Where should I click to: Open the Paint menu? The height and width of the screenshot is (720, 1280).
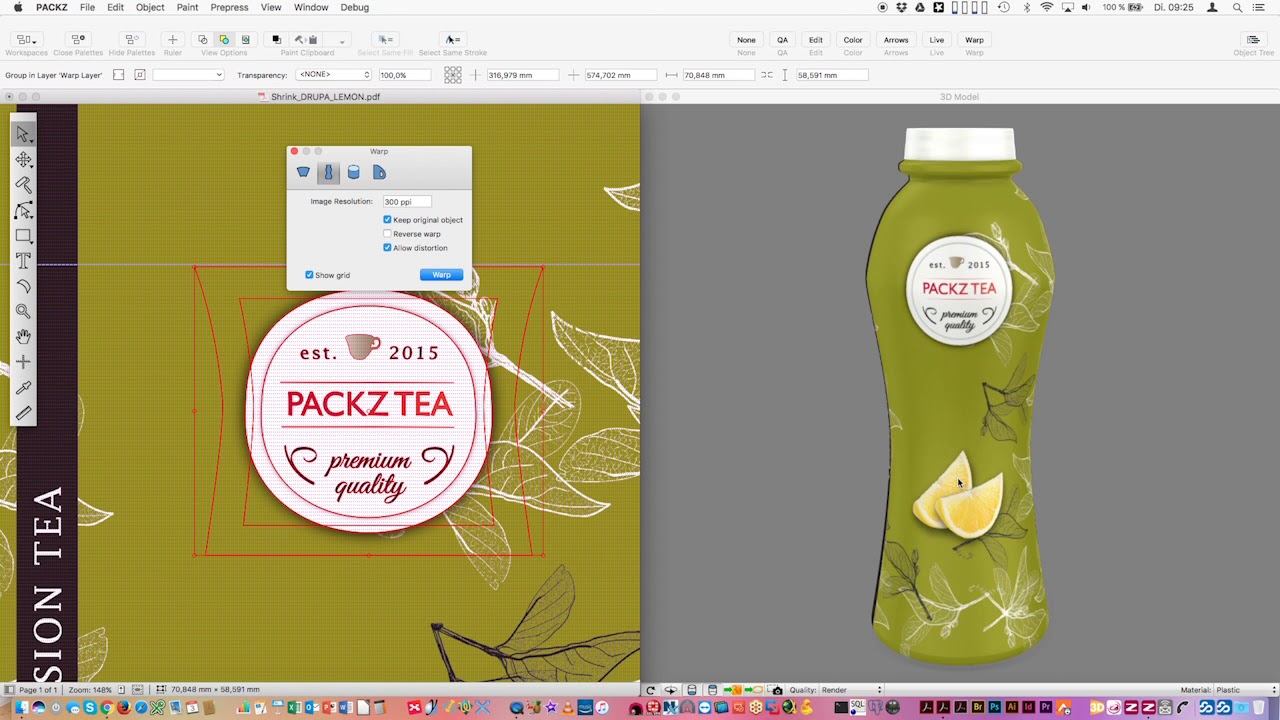[187, 7]
